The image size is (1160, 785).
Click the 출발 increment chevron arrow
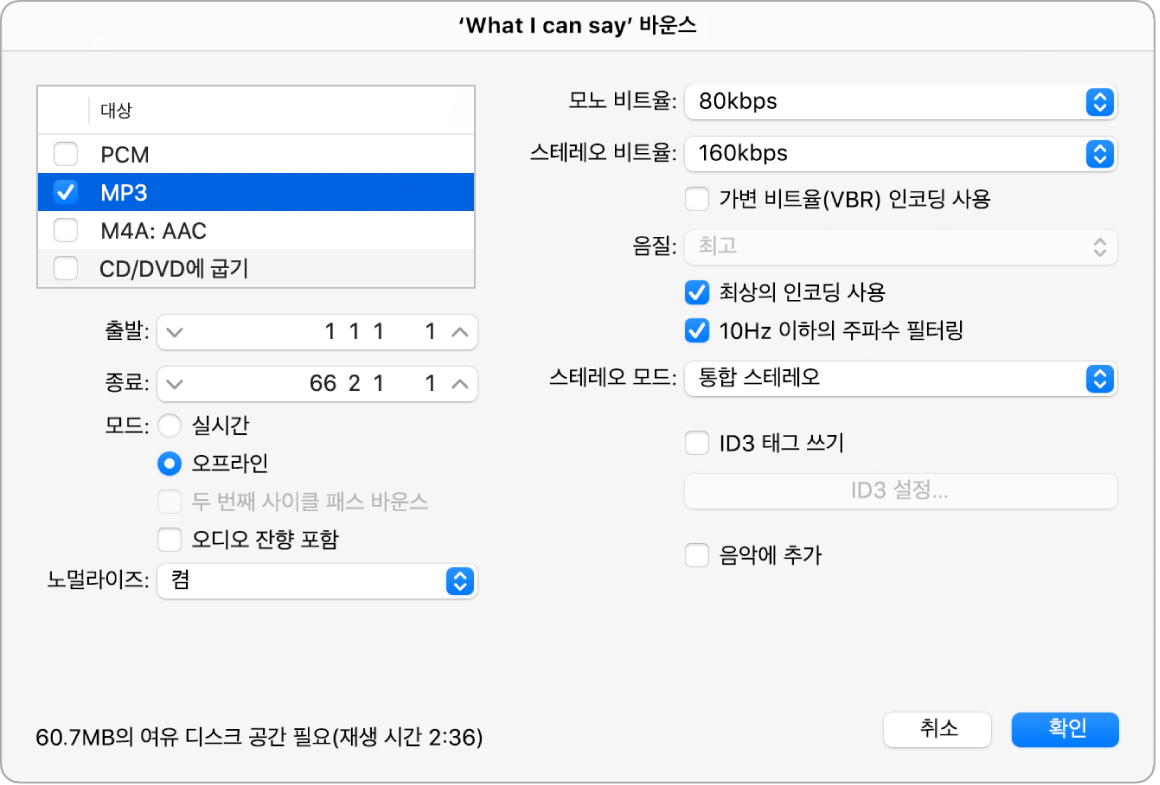(460, 332)
